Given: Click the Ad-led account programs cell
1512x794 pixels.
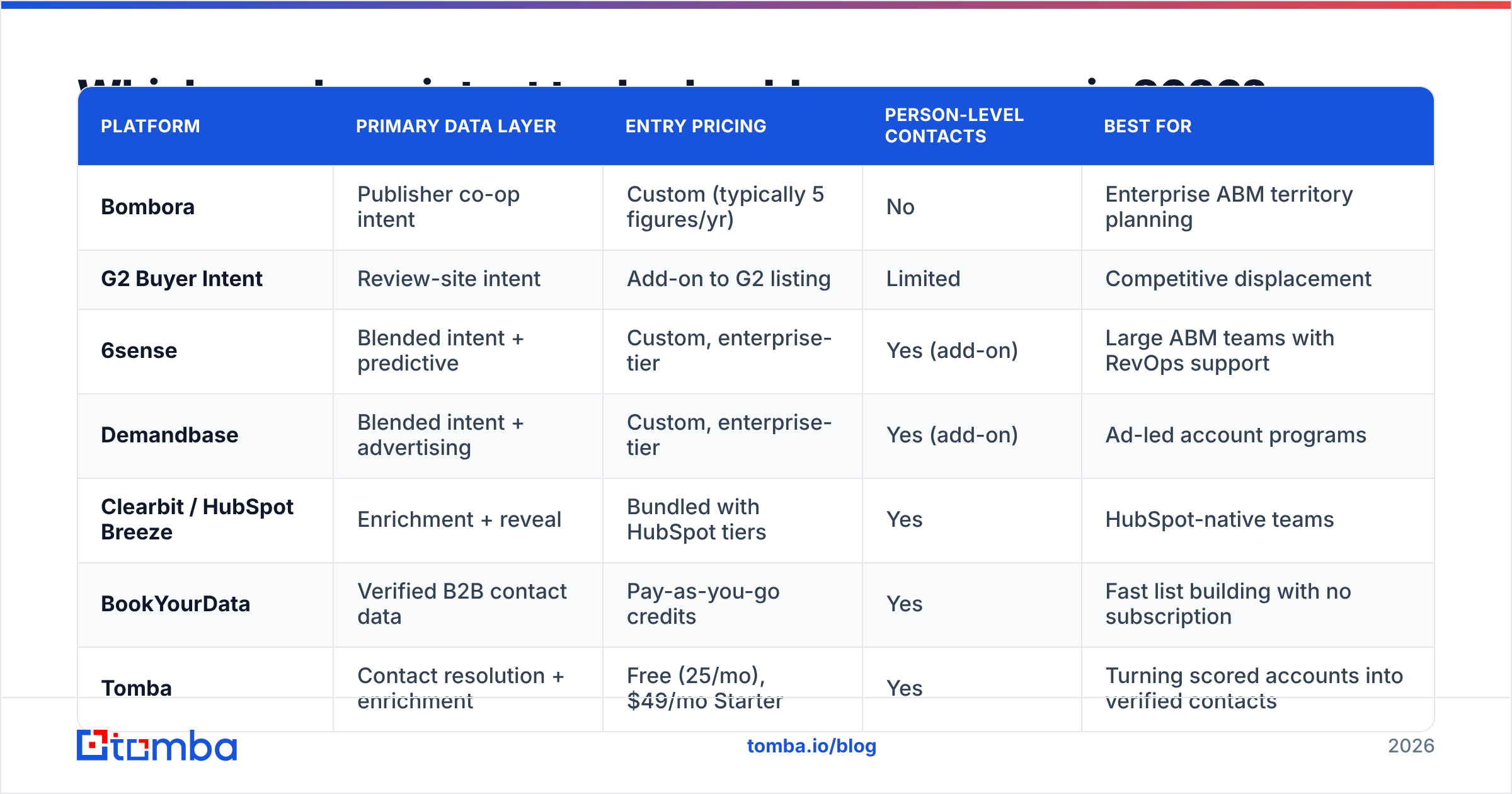Looking at the screenshot, I should pos(1258,435).
